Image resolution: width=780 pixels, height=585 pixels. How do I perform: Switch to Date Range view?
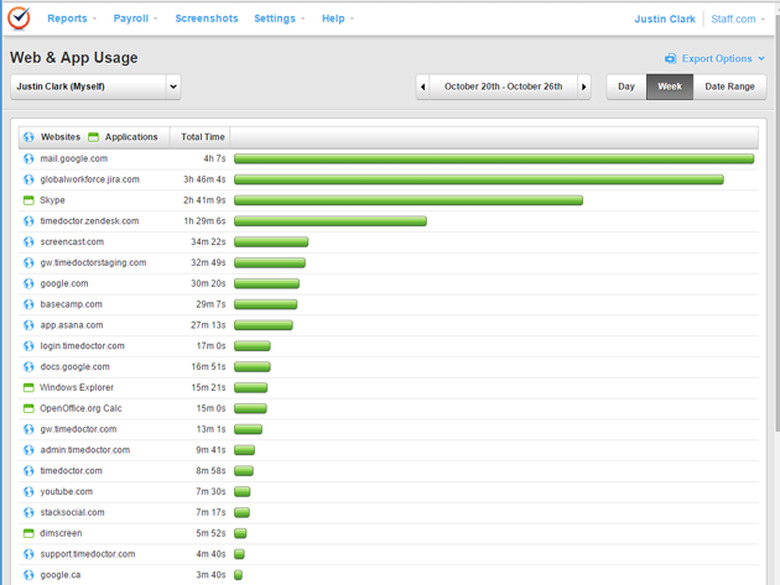[729, 87]
